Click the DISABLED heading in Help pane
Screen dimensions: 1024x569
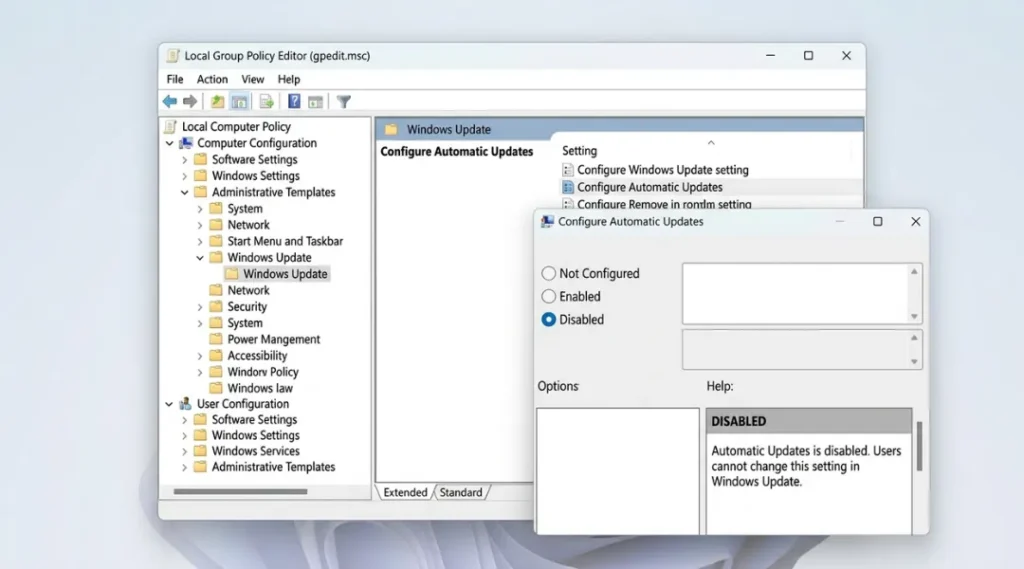point(739,421)
